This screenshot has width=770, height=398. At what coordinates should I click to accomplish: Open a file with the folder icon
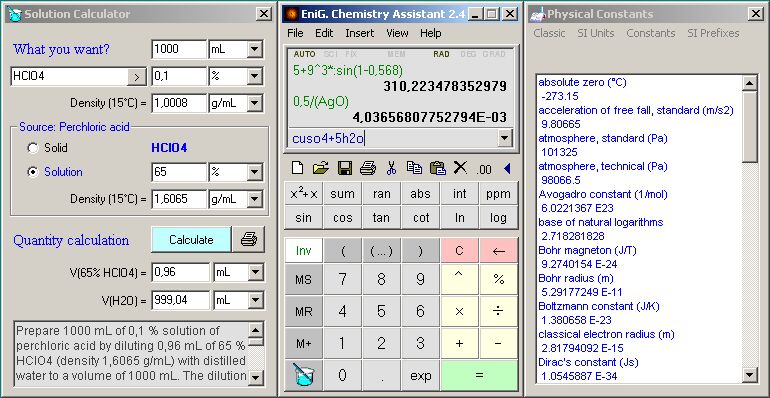pyautogui.click(x=321, y=169)
